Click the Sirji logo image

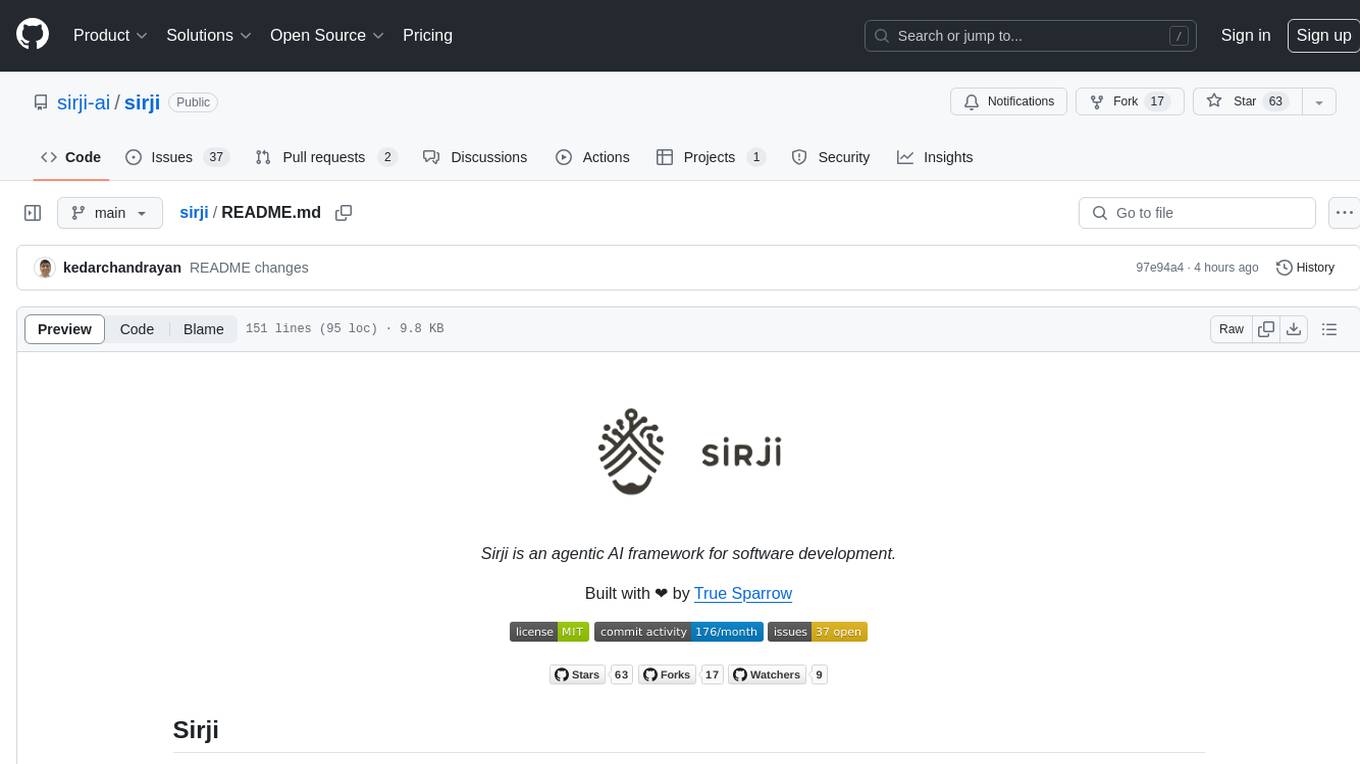[688, 452]
